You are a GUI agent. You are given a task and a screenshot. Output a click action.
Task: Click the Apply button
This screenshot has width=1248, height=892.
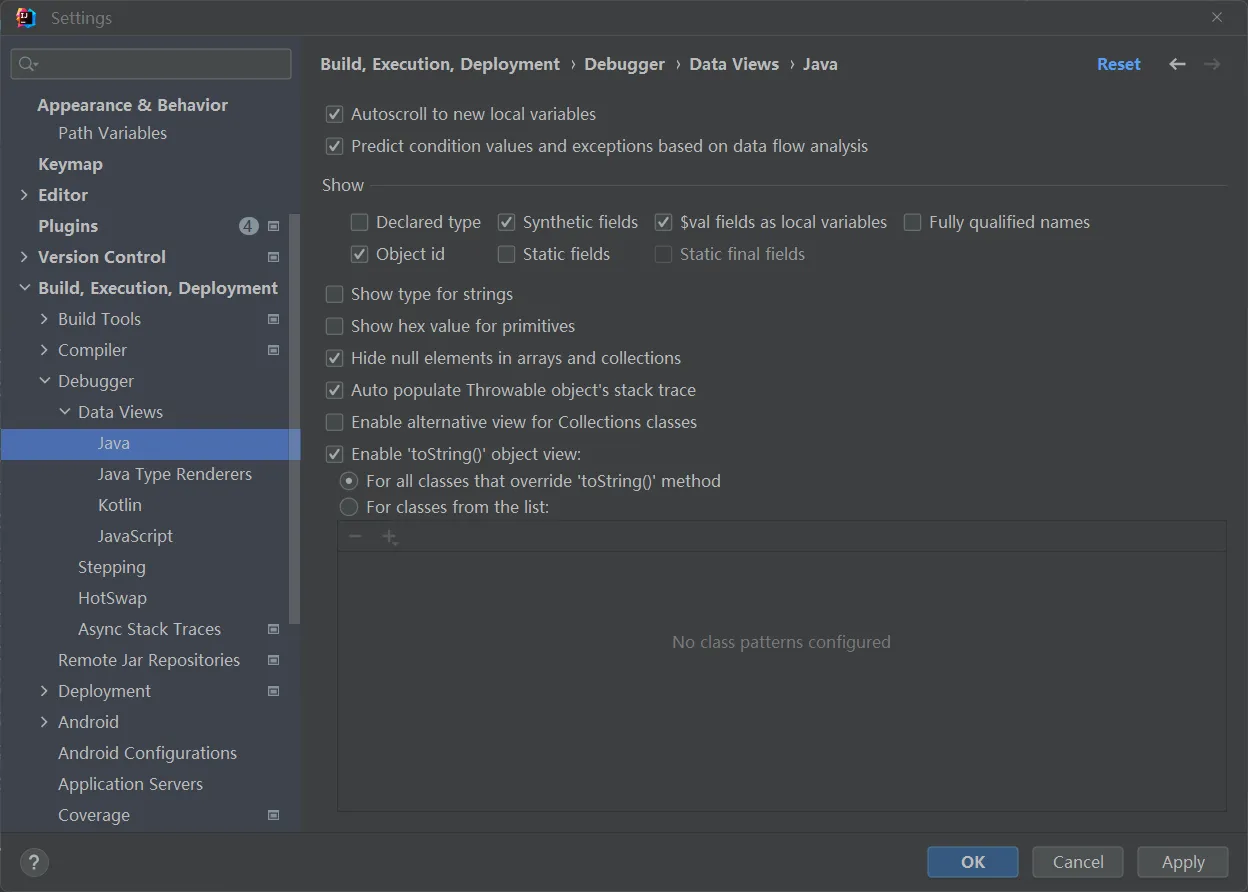click(x=1183, y=862)
